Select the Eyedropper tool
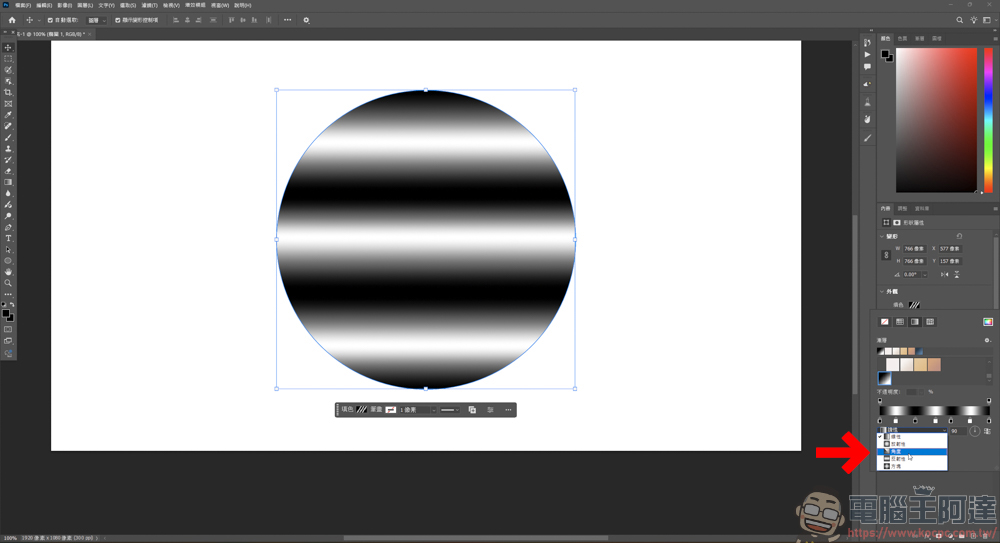This screenshot has height=543, width=1000. (8, 115)
